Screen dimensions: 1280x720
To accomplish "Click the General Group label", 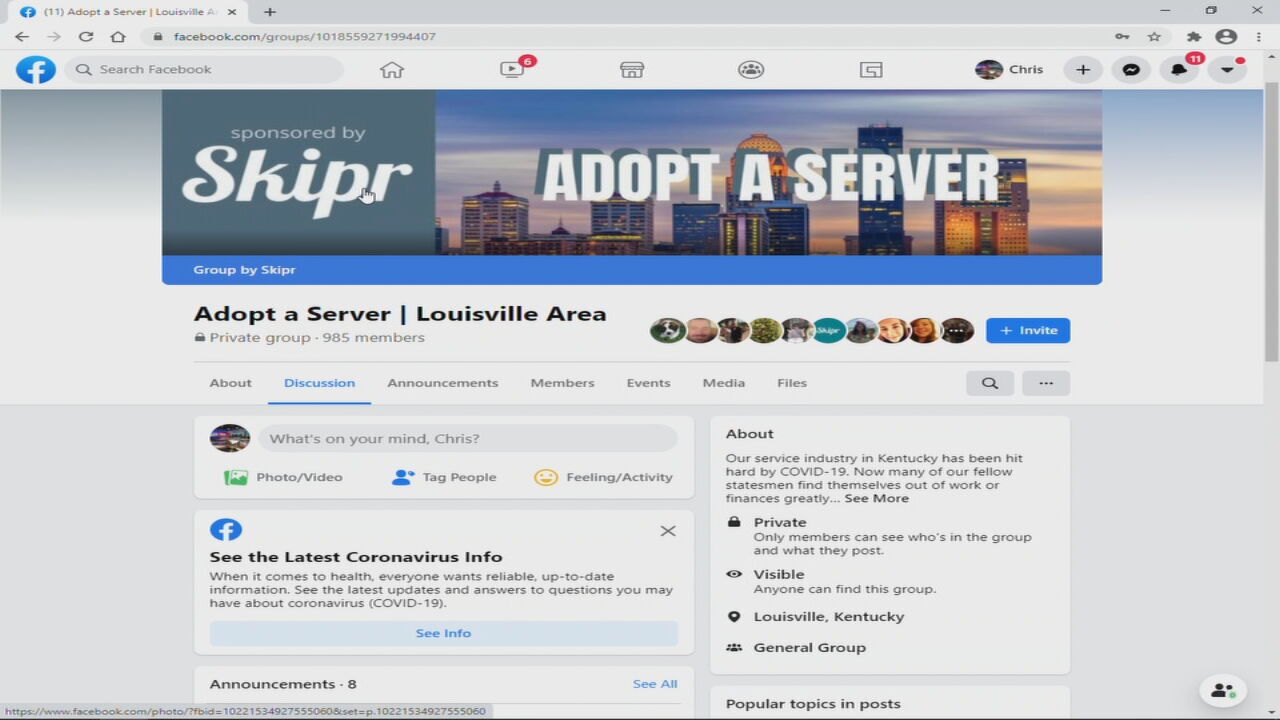I will pyautogui.click(x=809, y=648).
